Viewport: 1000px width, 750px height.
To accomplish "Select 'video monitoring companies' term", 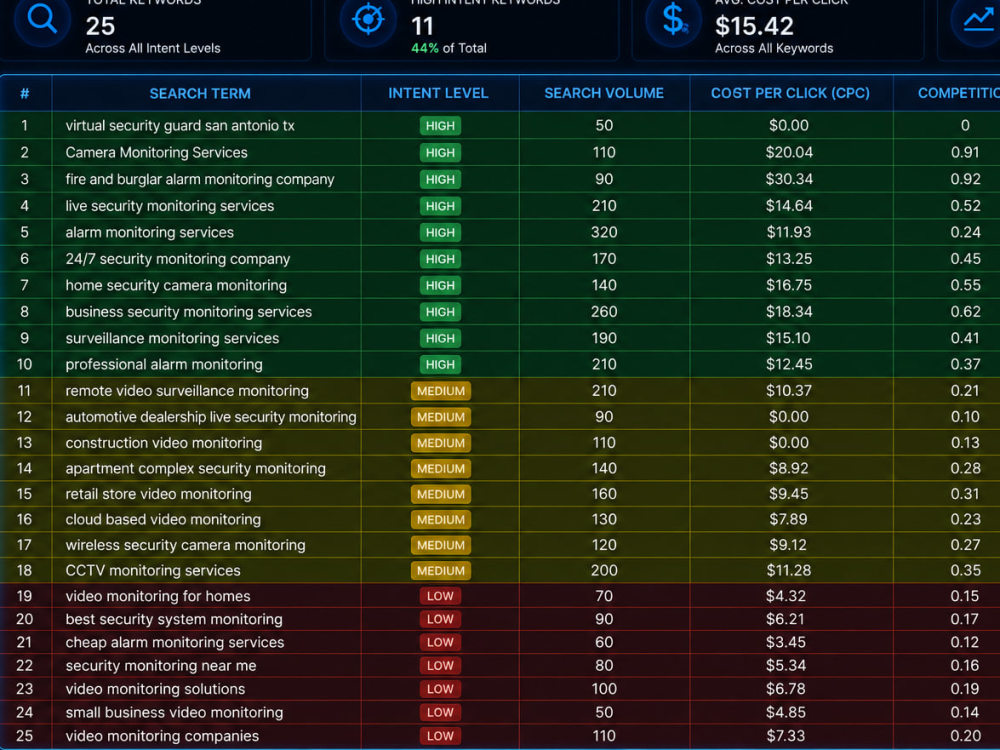I will pos(162,736).
